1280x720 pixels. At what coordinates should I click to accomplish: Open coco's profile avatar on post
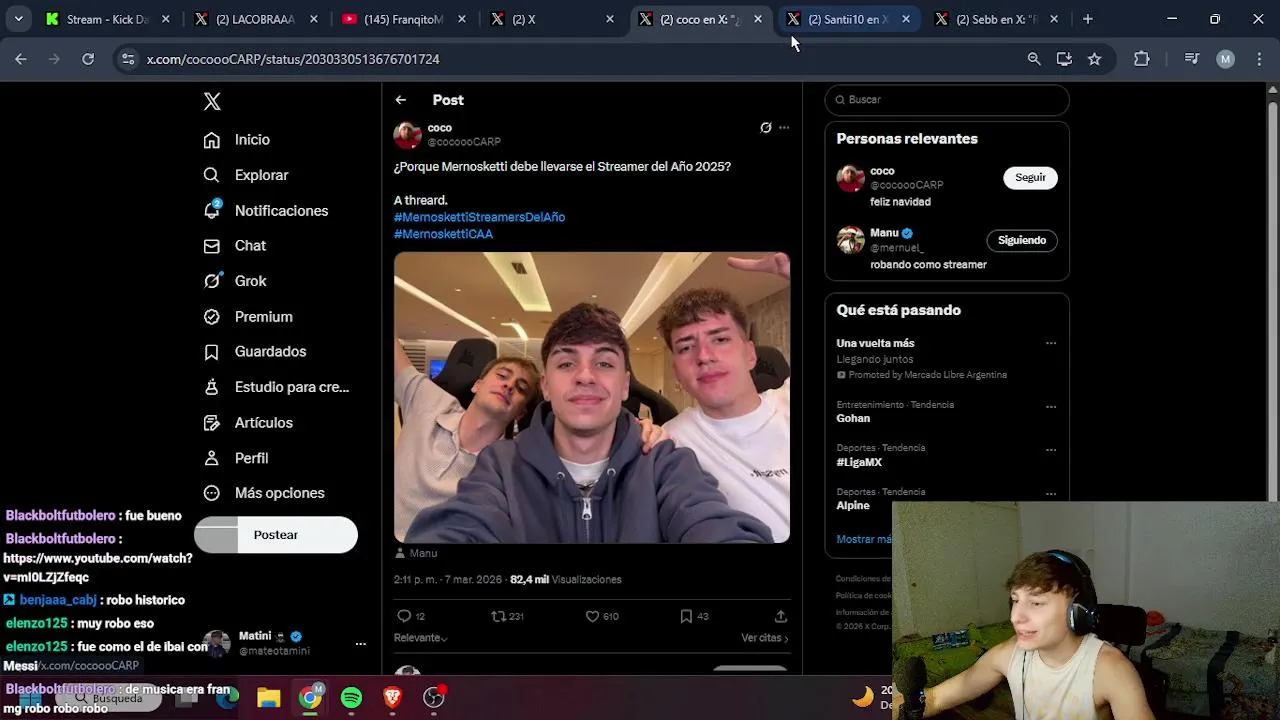tap(407, 135)
